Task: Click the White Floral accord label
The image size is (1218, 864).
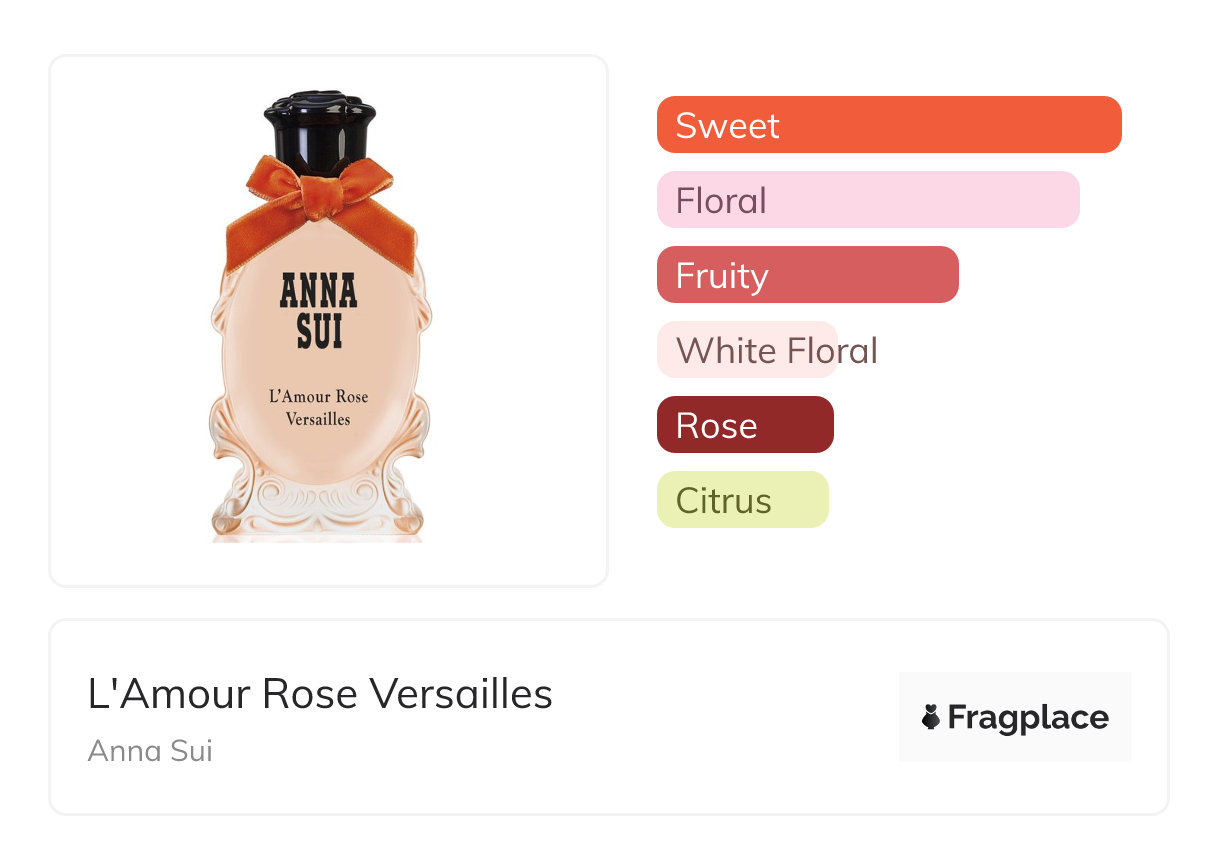Action: 777,350
